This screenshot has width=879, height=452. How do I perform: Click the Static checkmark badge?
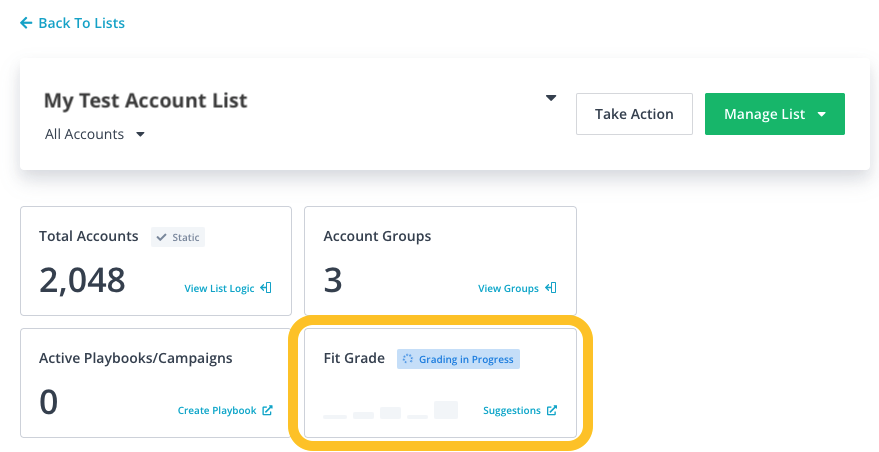point(178,237)
